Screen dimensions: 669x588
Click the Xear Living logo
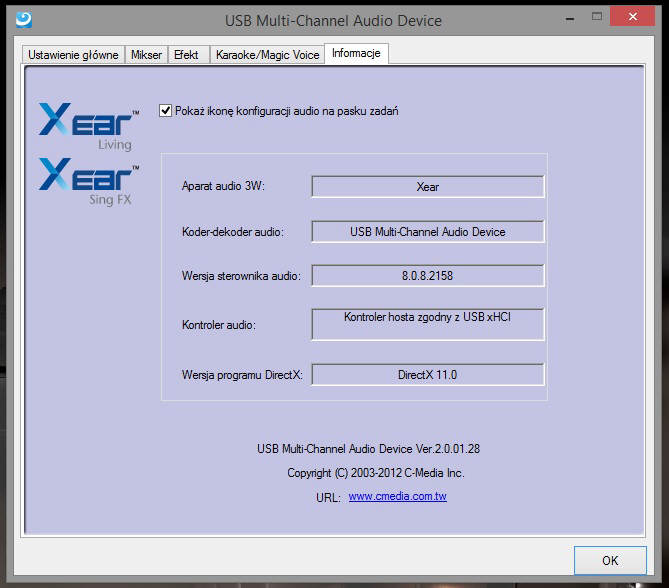[89, 126]
